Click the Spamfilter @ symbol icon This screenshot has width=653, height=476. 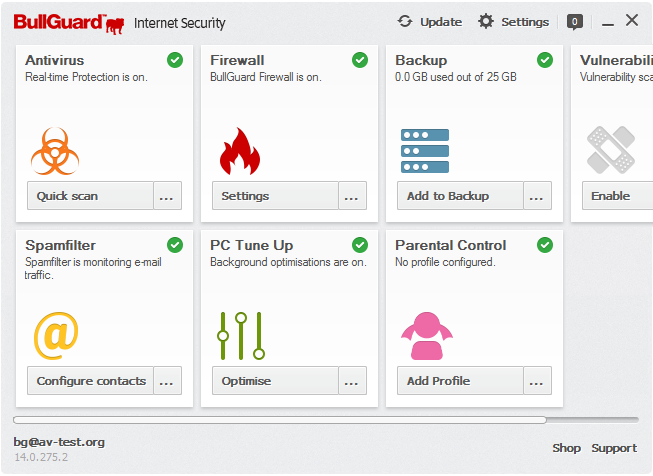[x=56, y=335]
